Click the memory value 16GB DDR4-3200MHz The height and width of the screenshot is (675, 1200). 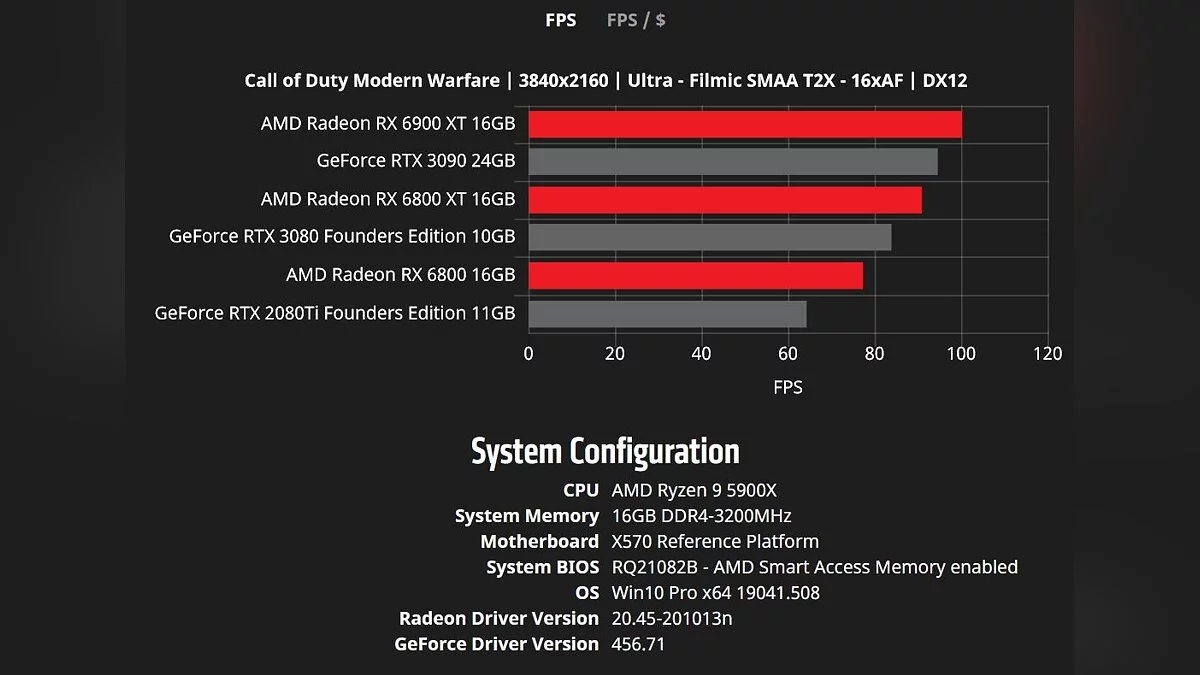[701, 516]
